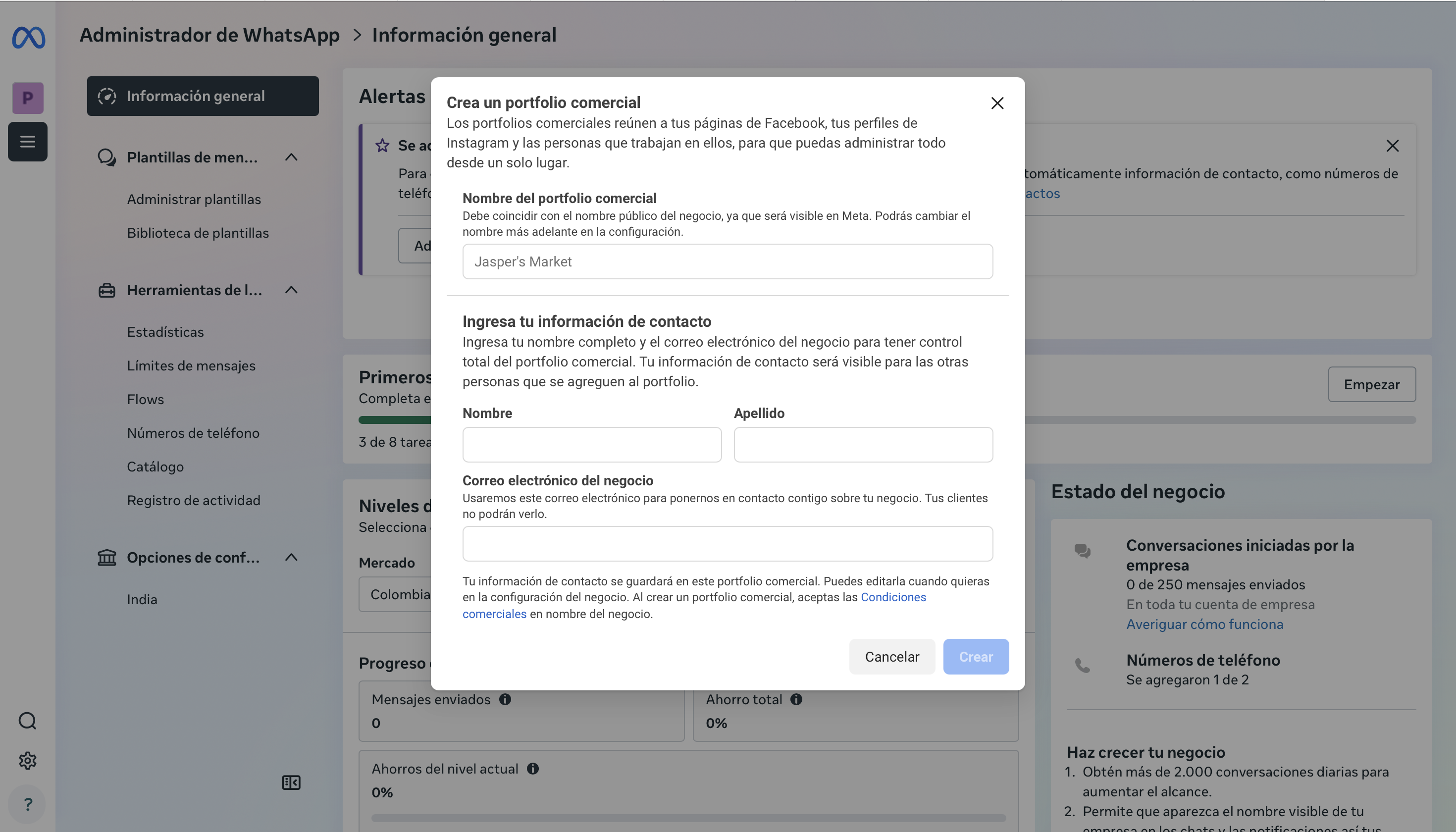
Task: Collapse the Plantillas de men... section
Action: pyautogui.click(x=291, y=157)
